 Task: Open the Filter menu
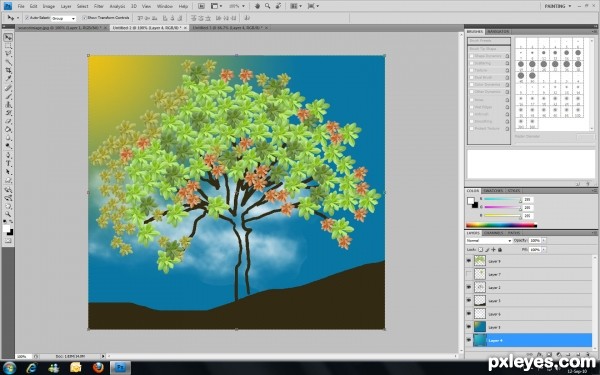[x=99, y=7]
